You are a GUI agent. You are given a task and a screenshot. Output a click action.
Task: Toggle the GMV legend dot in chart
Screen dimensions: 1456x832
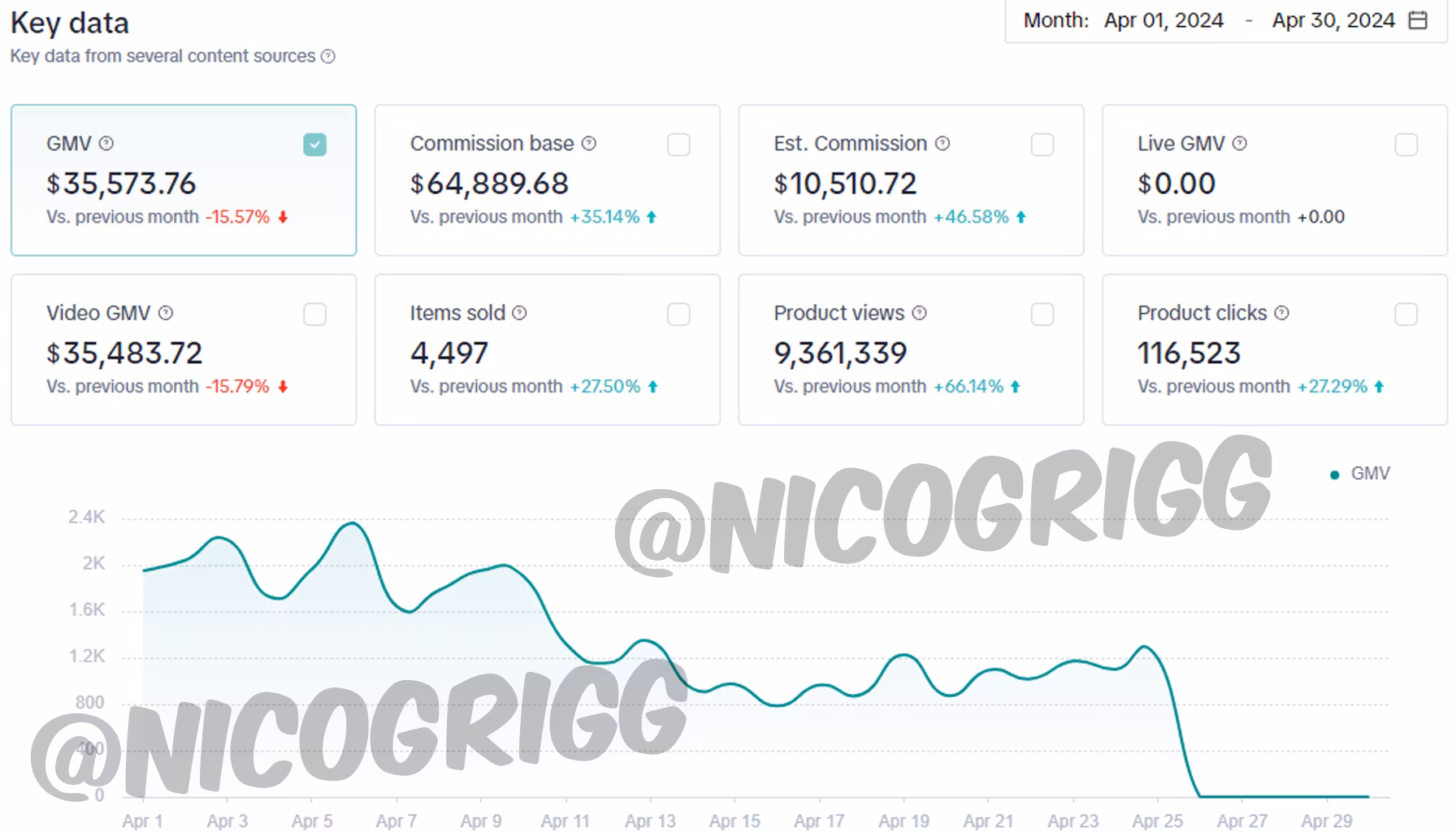(x=1334, y=474)
